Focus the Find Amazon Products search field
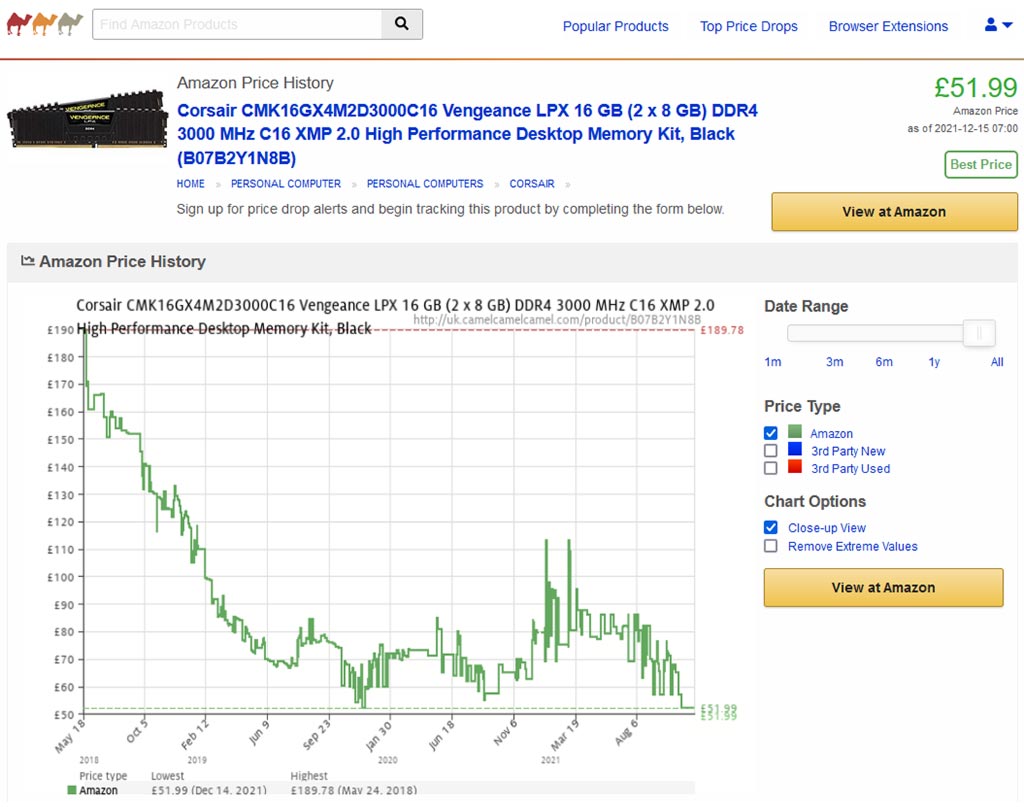Image resolution: width=1024 pixels, height=807 pixels. pos(237,24)
